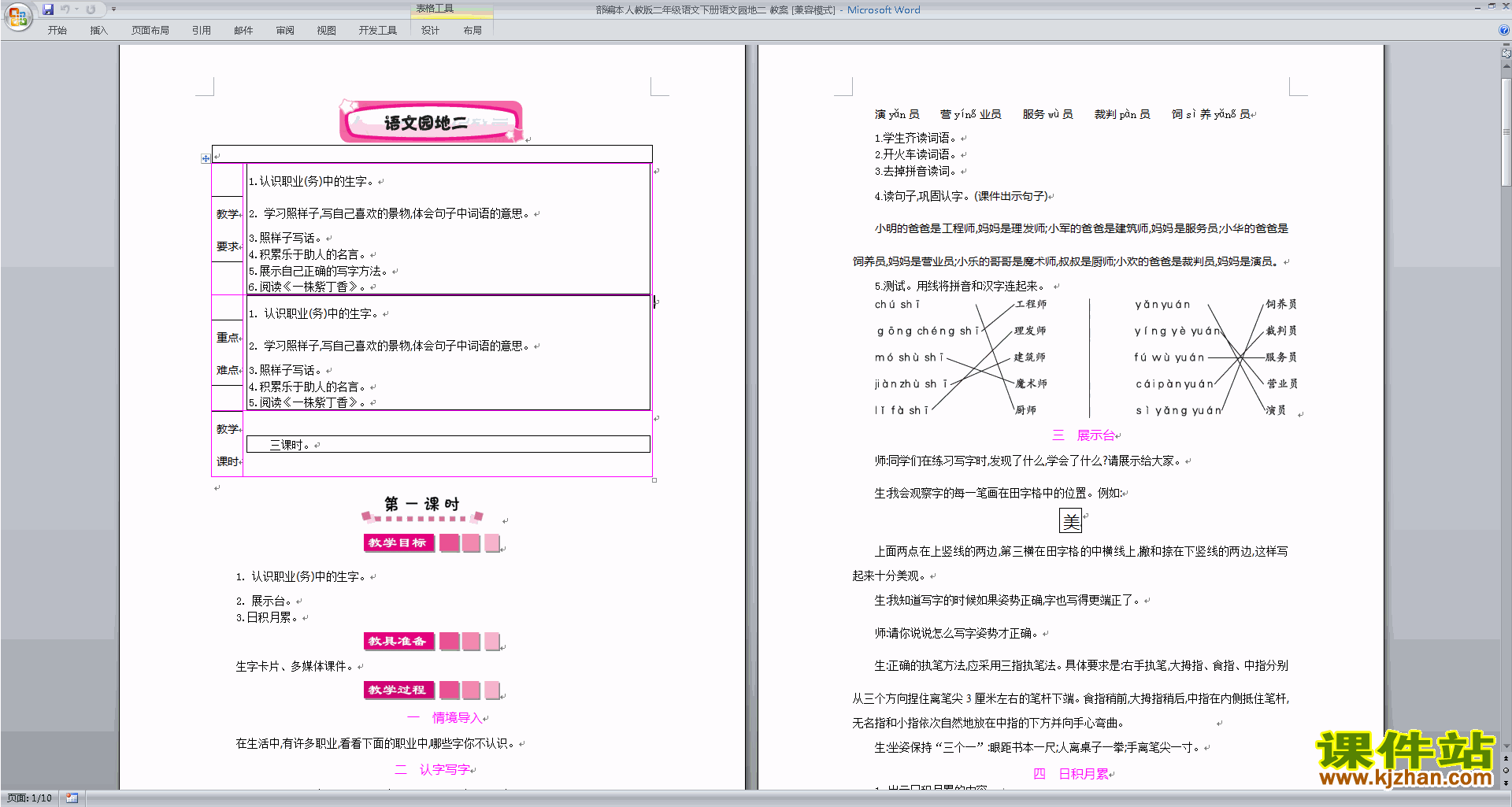Click the heading 二 认字写字
This screenshot has width=1512, height=807.
[x=432, y=769]
